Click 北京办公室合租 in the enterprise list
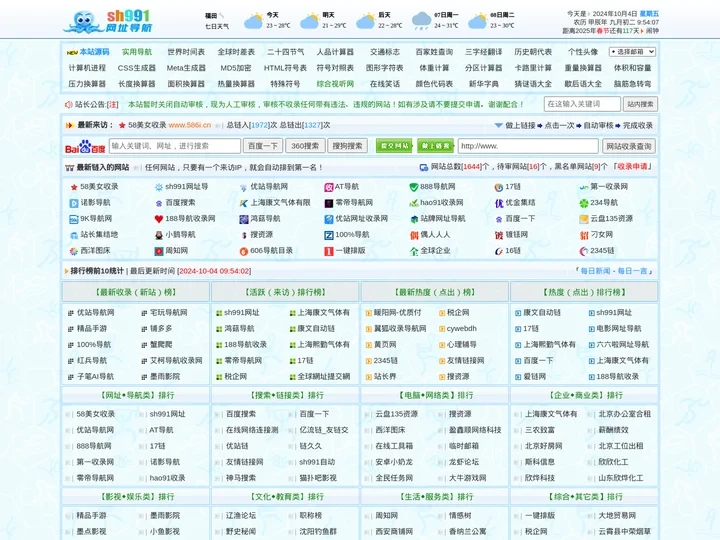 point(624,414)
